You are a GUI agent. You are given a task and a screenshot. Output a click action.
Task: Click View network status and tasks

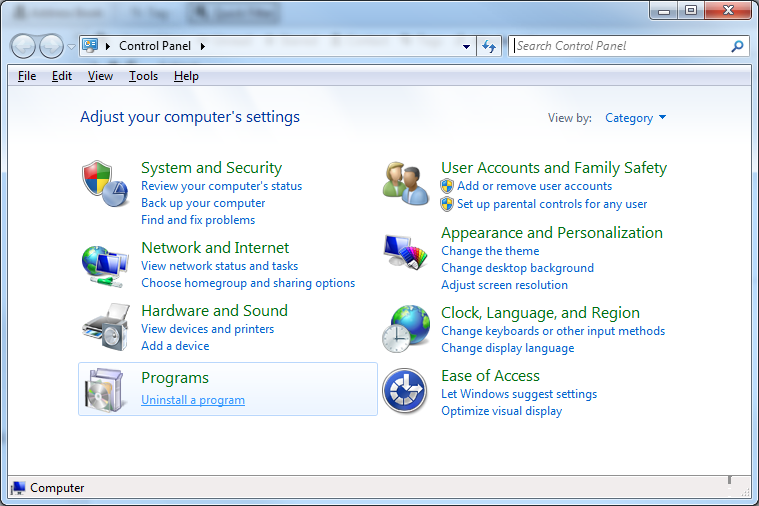pyautogui.click(x=219, y=266)
